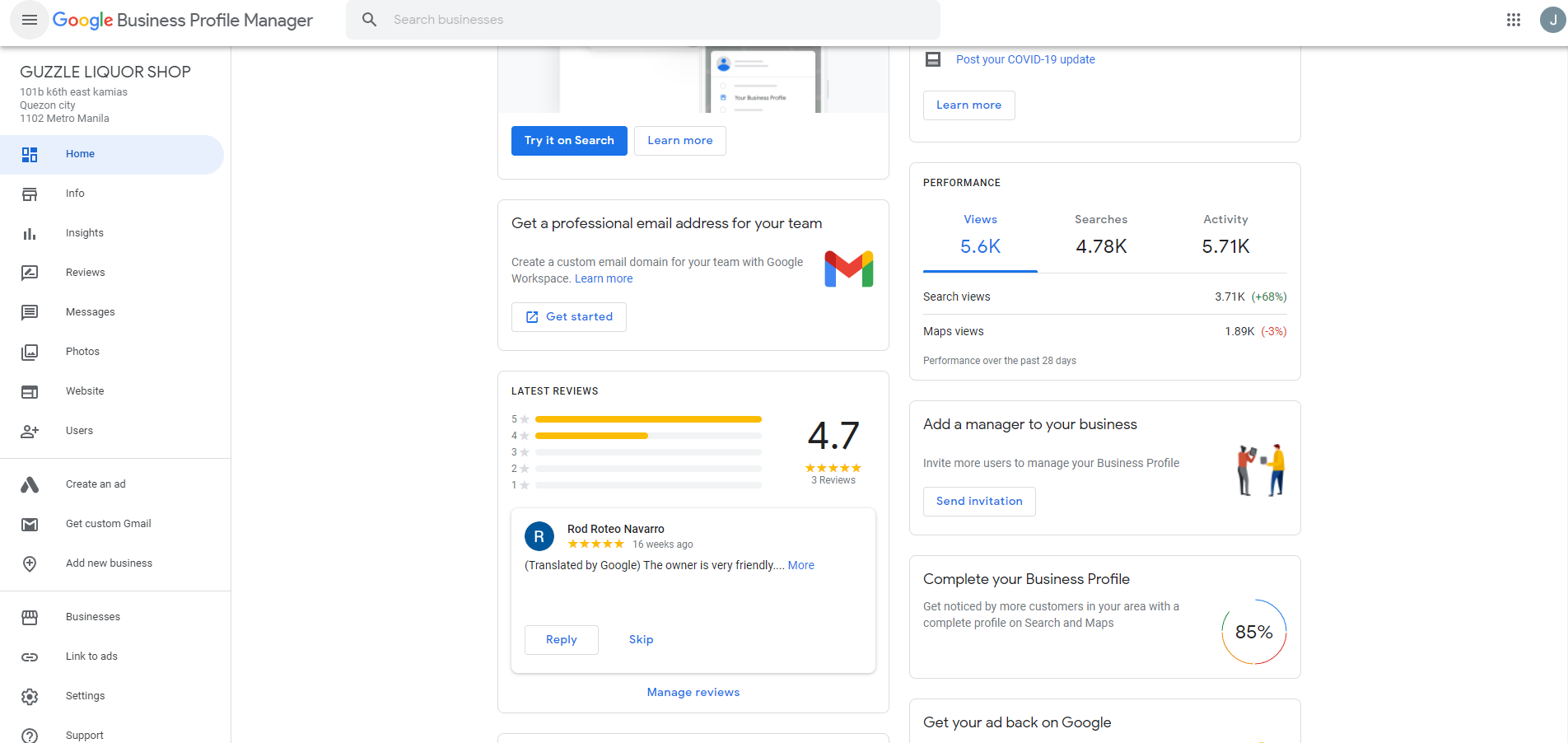Go to Photos section
Viewport: 1568px width, 743px height.
(82, 352)
